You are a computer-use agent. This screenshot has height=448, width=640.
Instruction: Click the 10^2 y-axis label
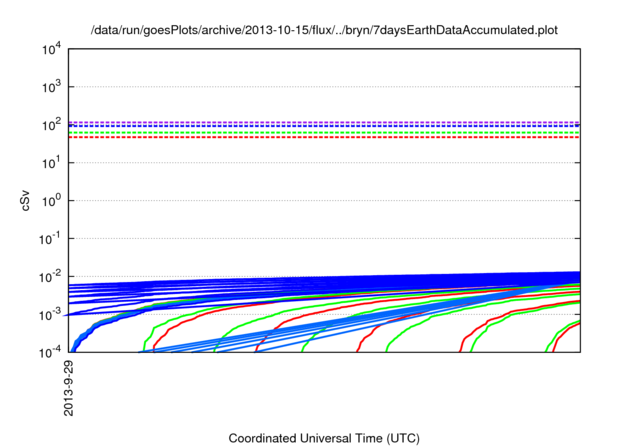(x=51, y=125)
